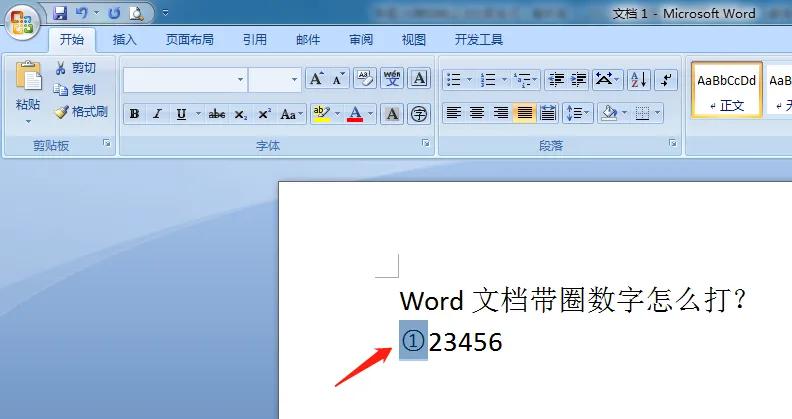Apply distributed alignment
792x419 pixels.
[x=548, y=113]
